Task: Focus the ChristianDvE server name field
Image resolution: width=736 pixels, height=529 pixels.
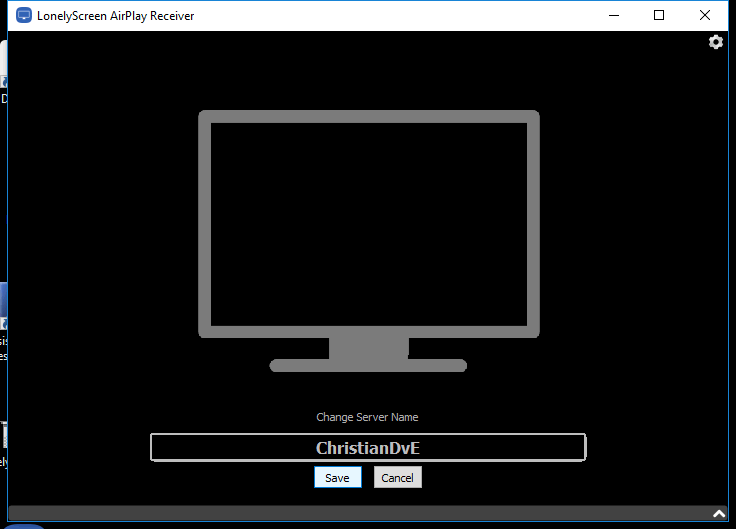Action: [x=368, y=447]
